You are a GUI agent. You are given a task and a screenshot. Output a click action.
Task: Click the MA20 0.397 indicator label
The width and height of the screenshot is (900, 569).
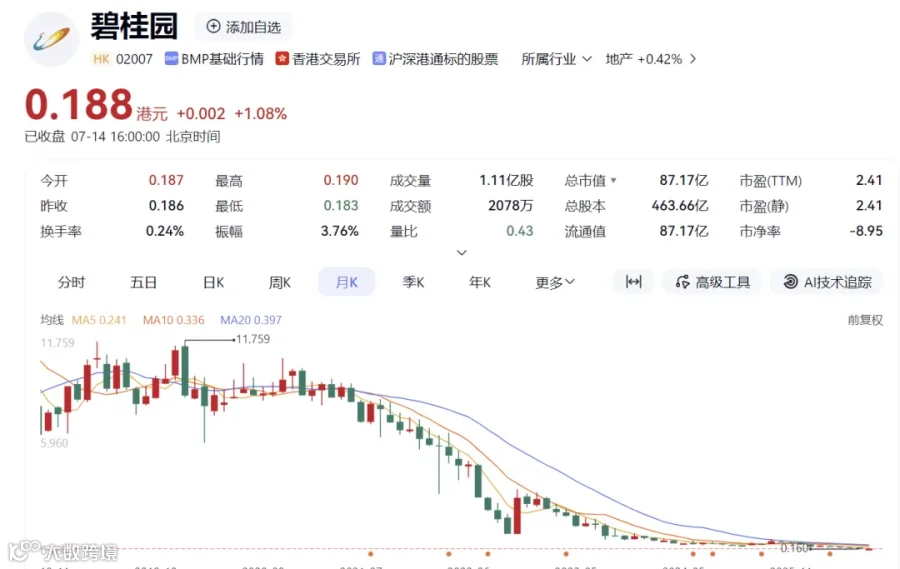tap(251, 320)
